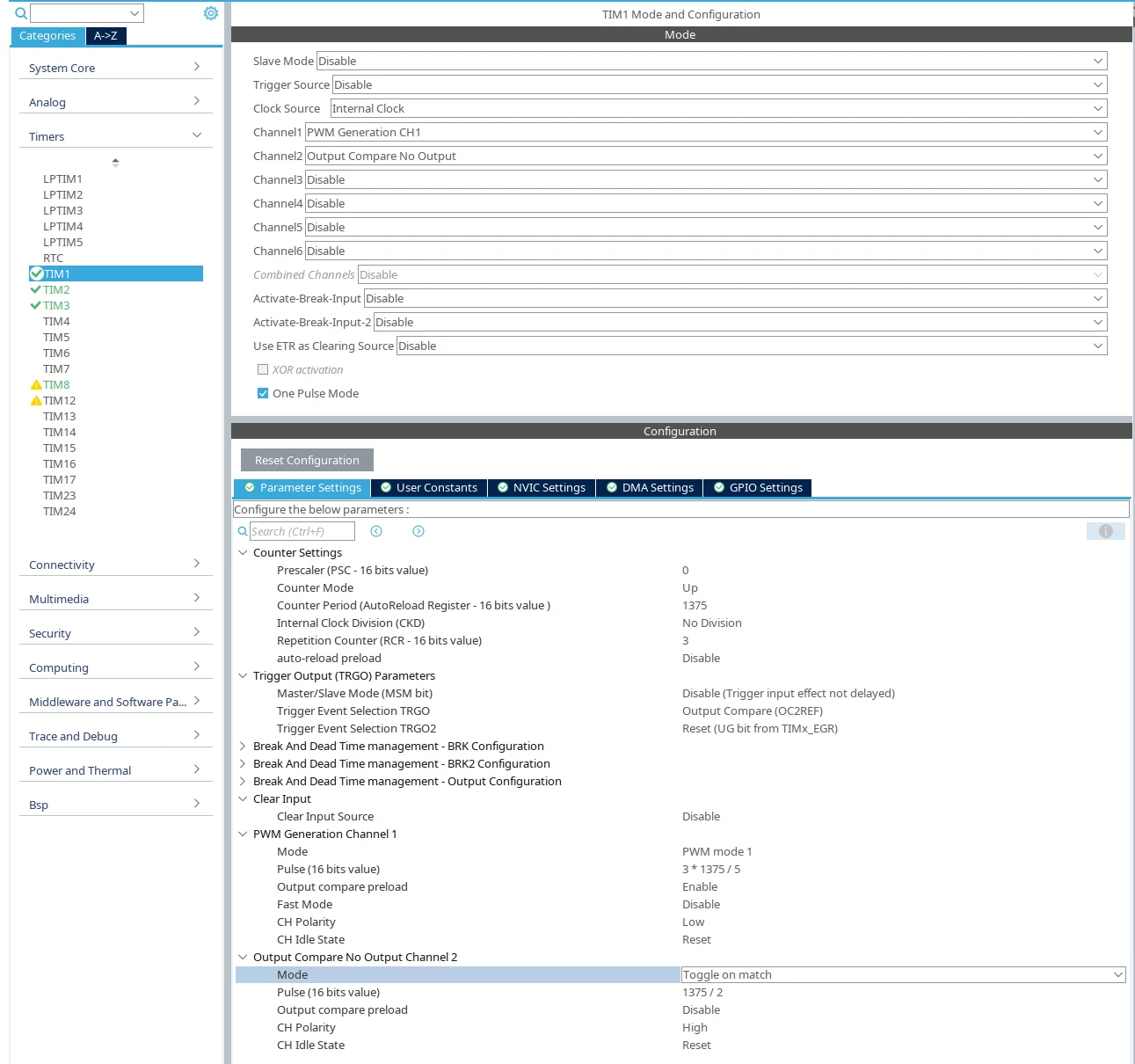
Task: Expand the Power and Thermal category
Action: click(115, 770)
